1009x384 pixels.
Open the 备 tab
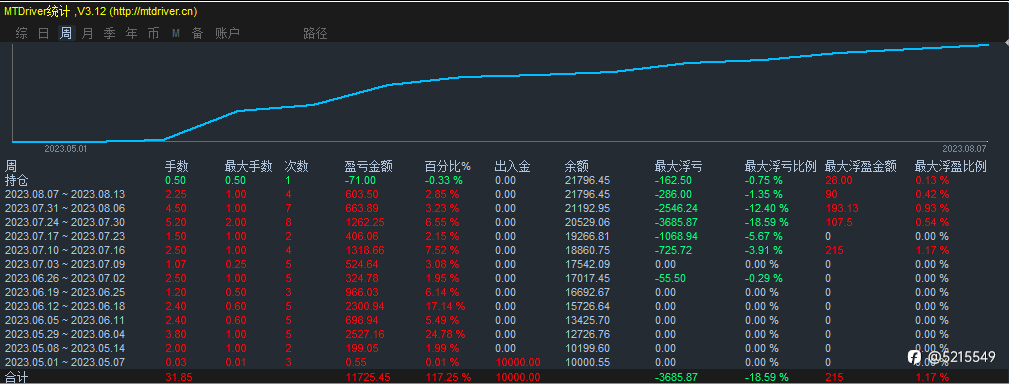pyautogui.click(x=198, y=33)
